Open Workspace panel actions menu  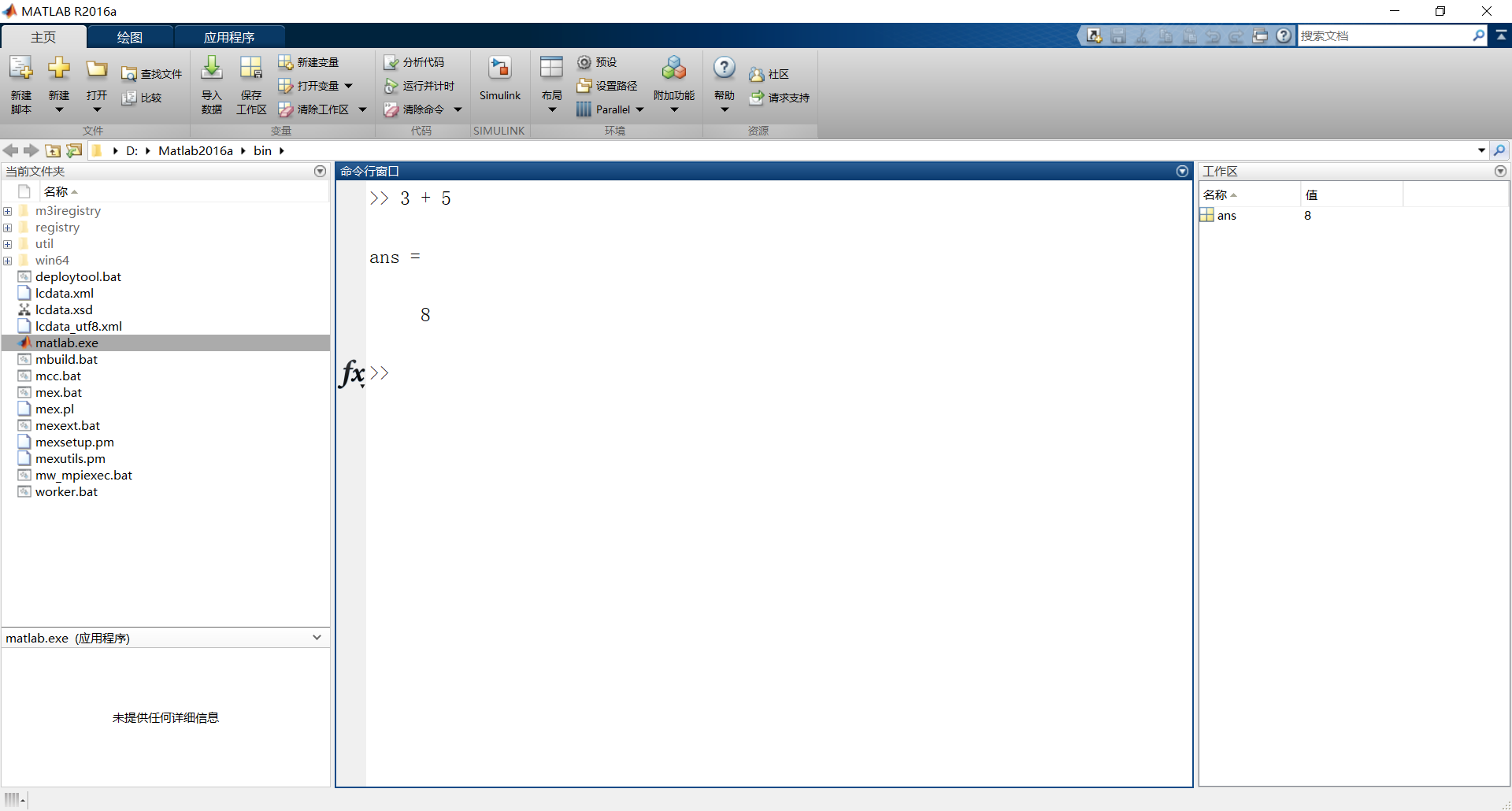pyautogui.click(x=1500, y=171)
